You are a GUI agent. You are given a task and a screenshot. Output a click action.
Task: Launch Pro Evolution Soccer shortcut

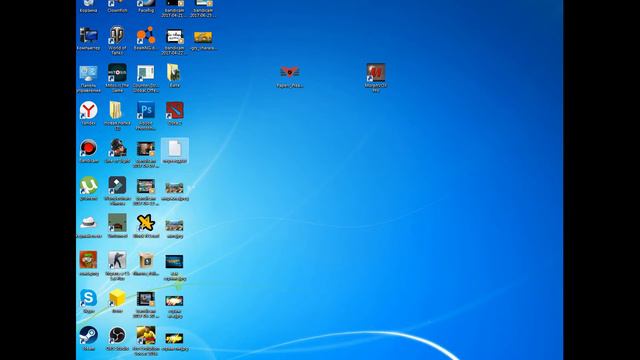tap(146, 336)
